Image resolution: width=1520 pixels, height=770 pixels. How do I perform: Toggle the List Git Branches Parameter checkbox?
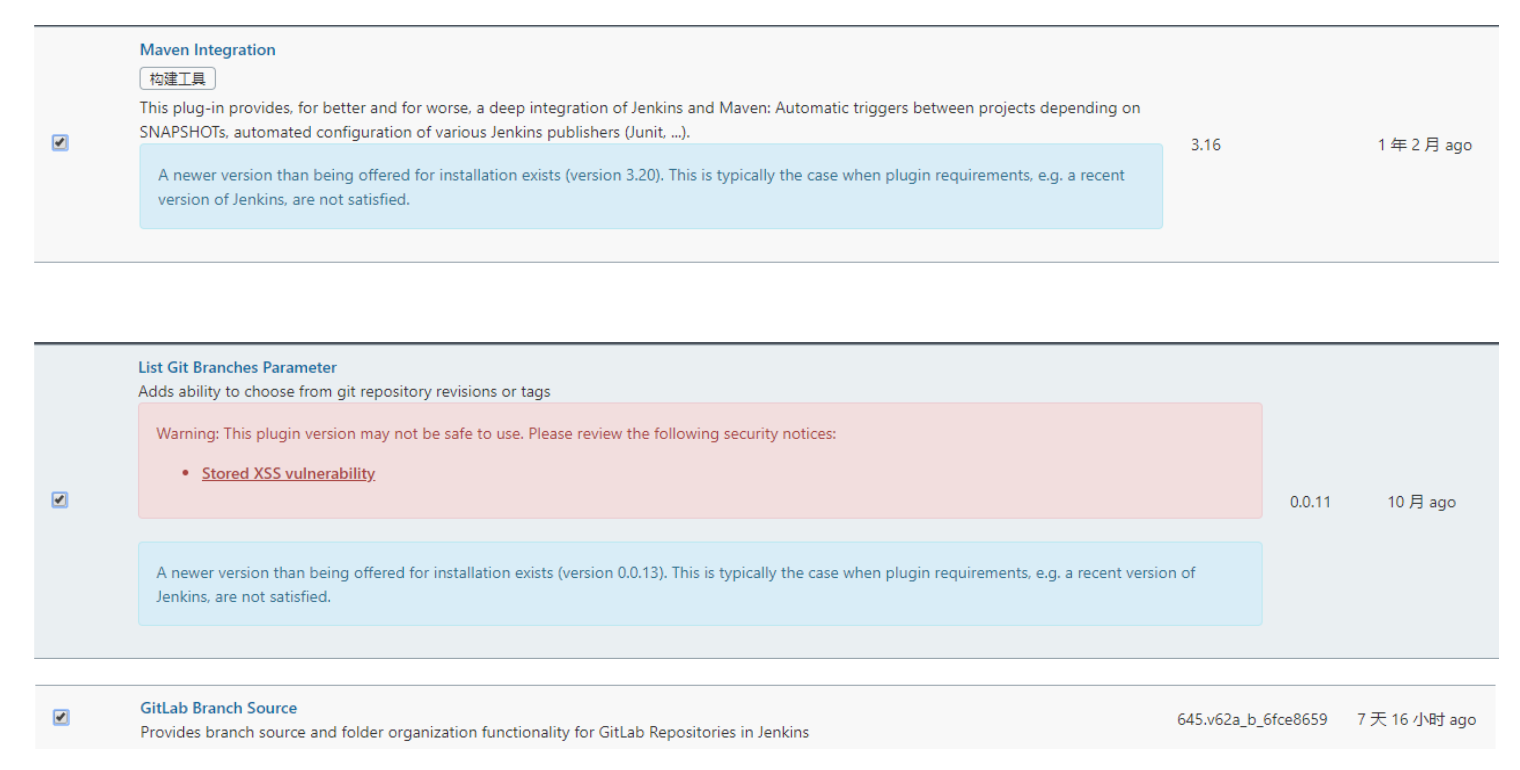(60, 499)
